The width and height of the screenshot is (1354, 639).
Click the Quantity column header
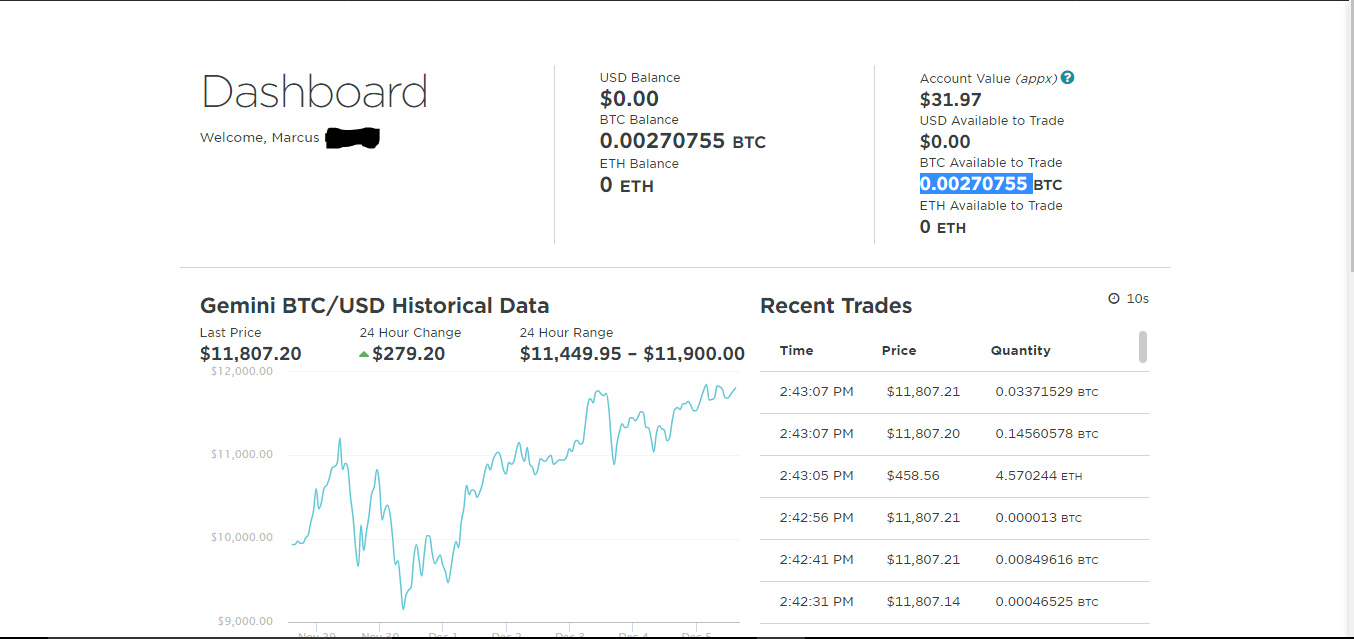(x=1020, y=351)
